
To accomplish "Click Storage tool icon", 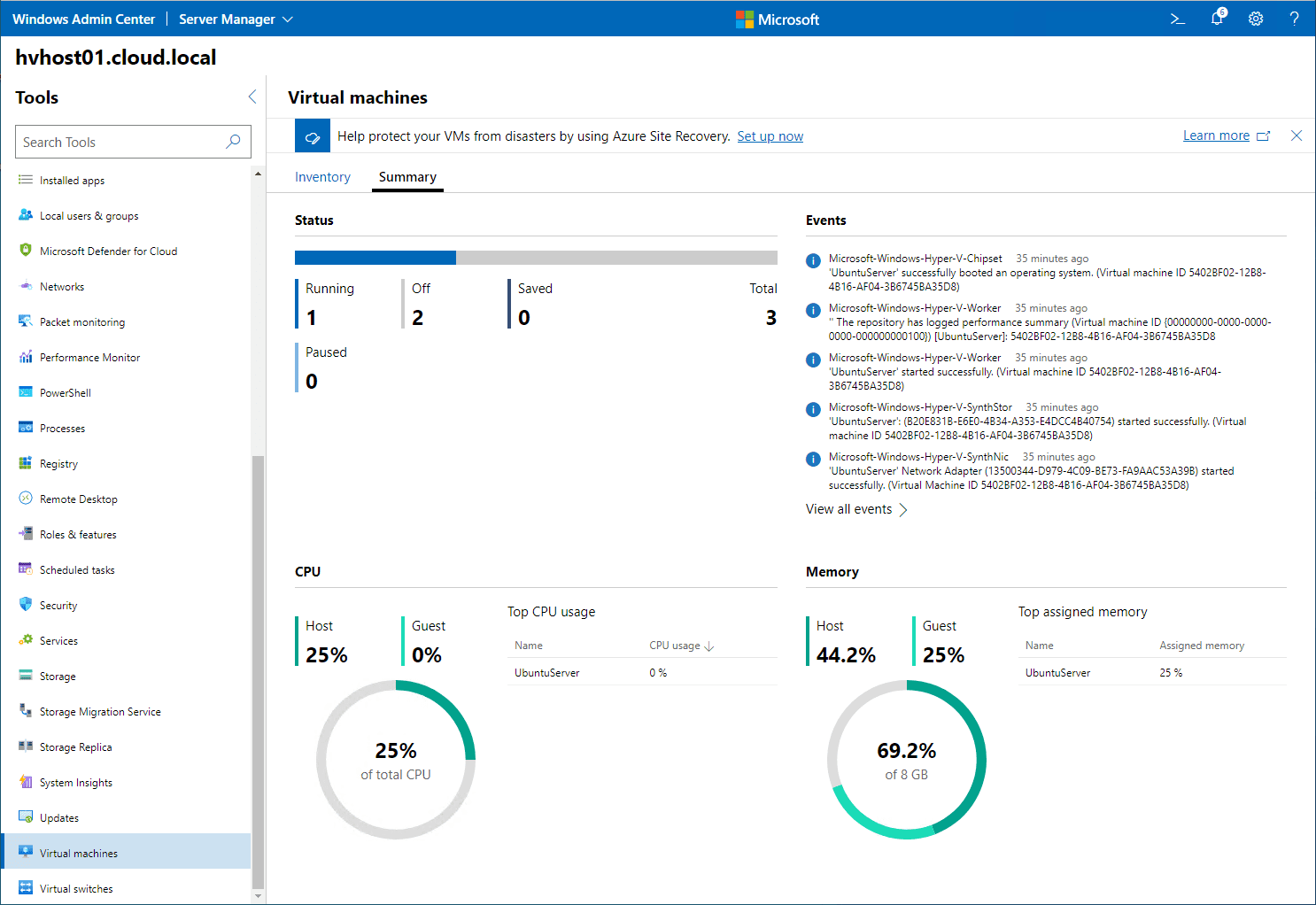I will pos(26,676).
